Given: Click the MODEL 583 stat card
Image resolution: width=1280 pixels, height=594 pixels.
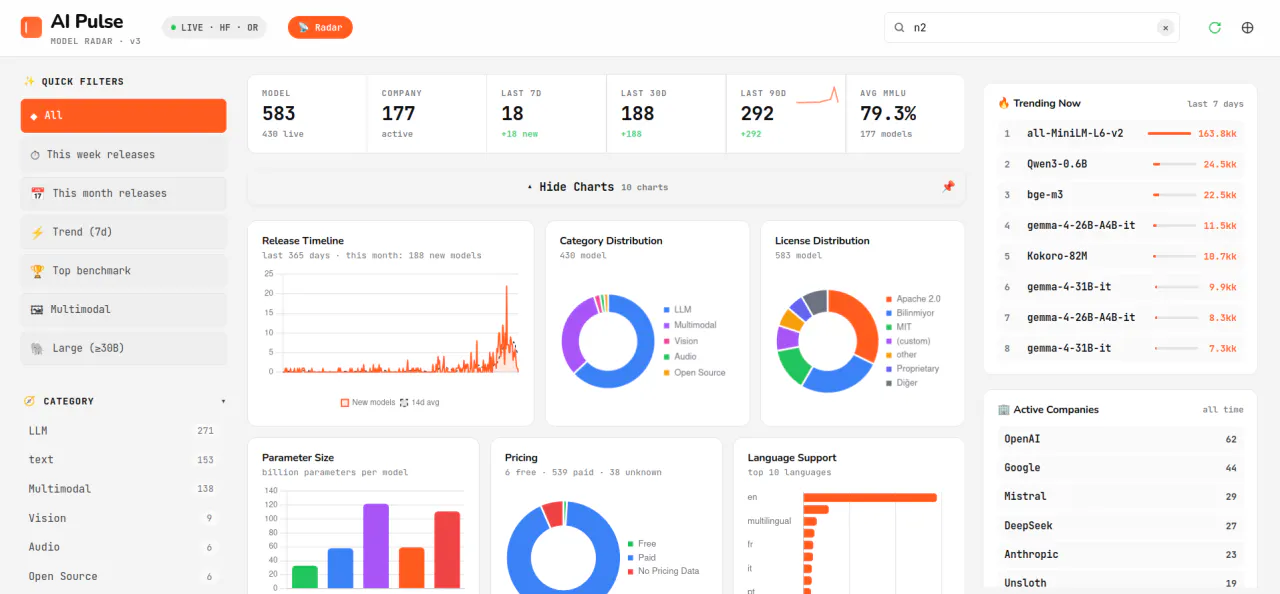Looking at the screenshot, I should [307, 114].
